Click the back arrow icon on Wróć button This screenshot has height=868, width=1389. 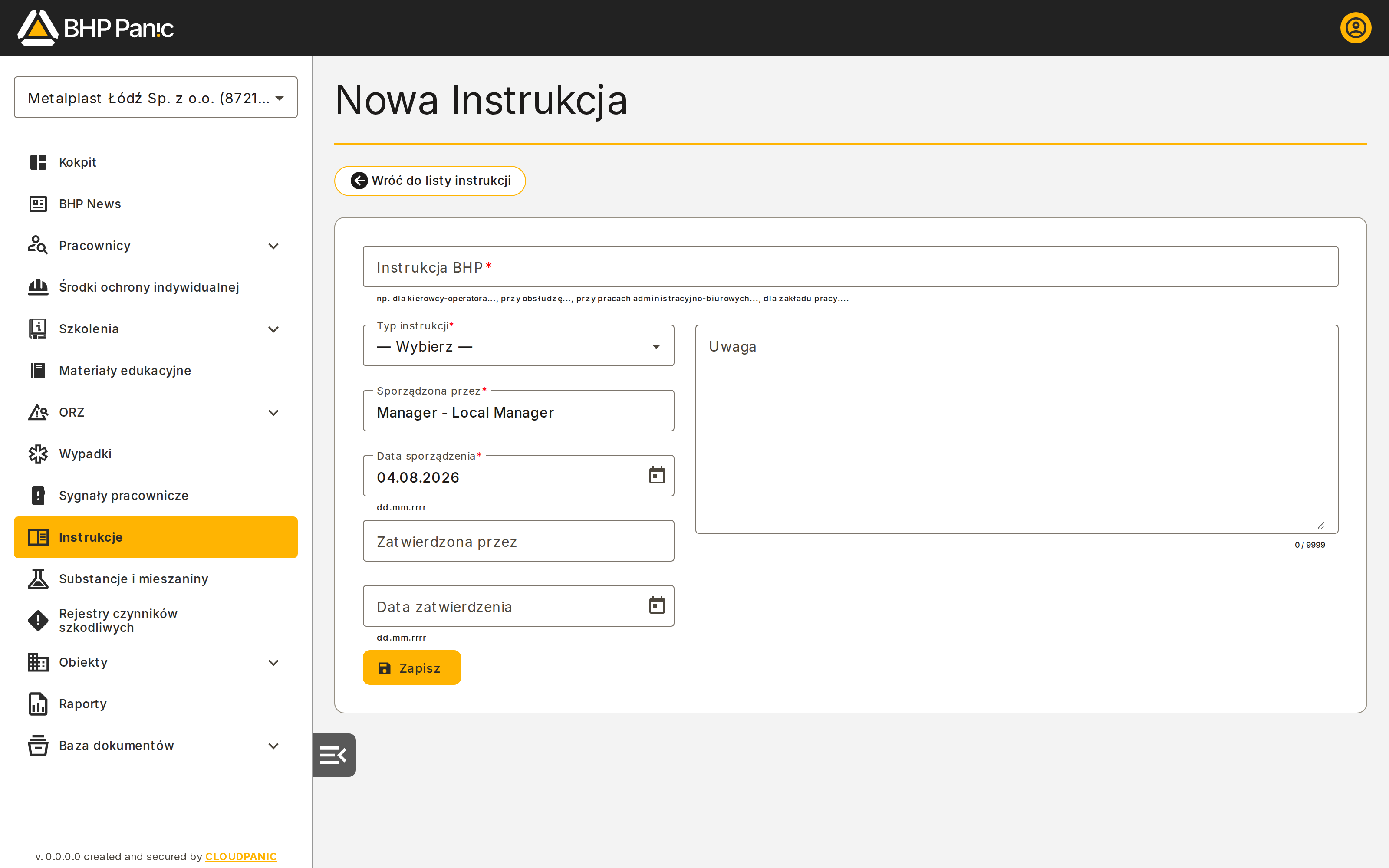point(359,181)
